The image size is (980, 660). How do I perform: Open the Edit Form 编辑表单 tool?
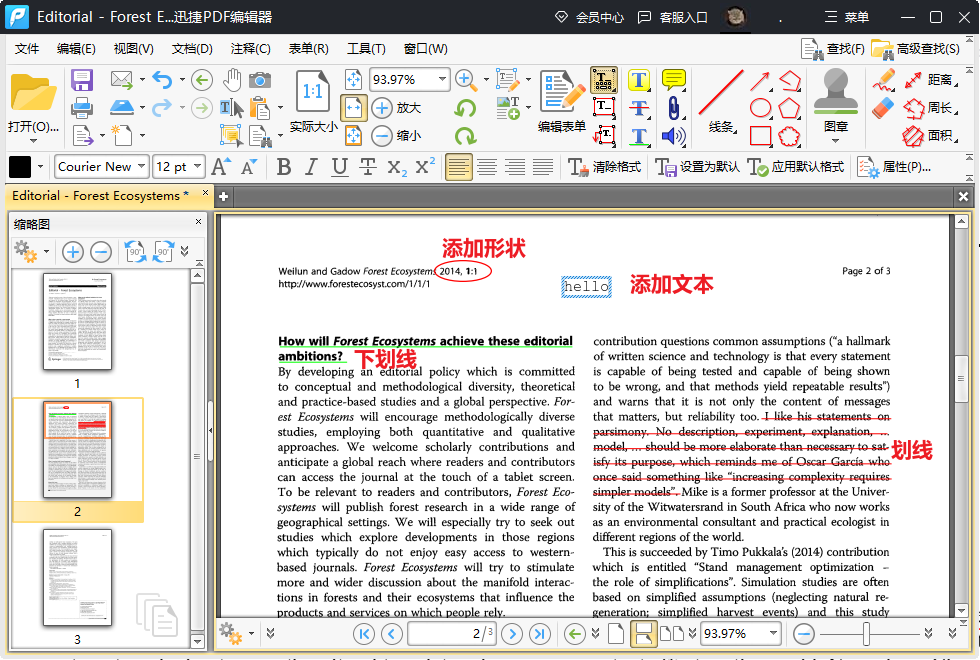pos(561,101)
